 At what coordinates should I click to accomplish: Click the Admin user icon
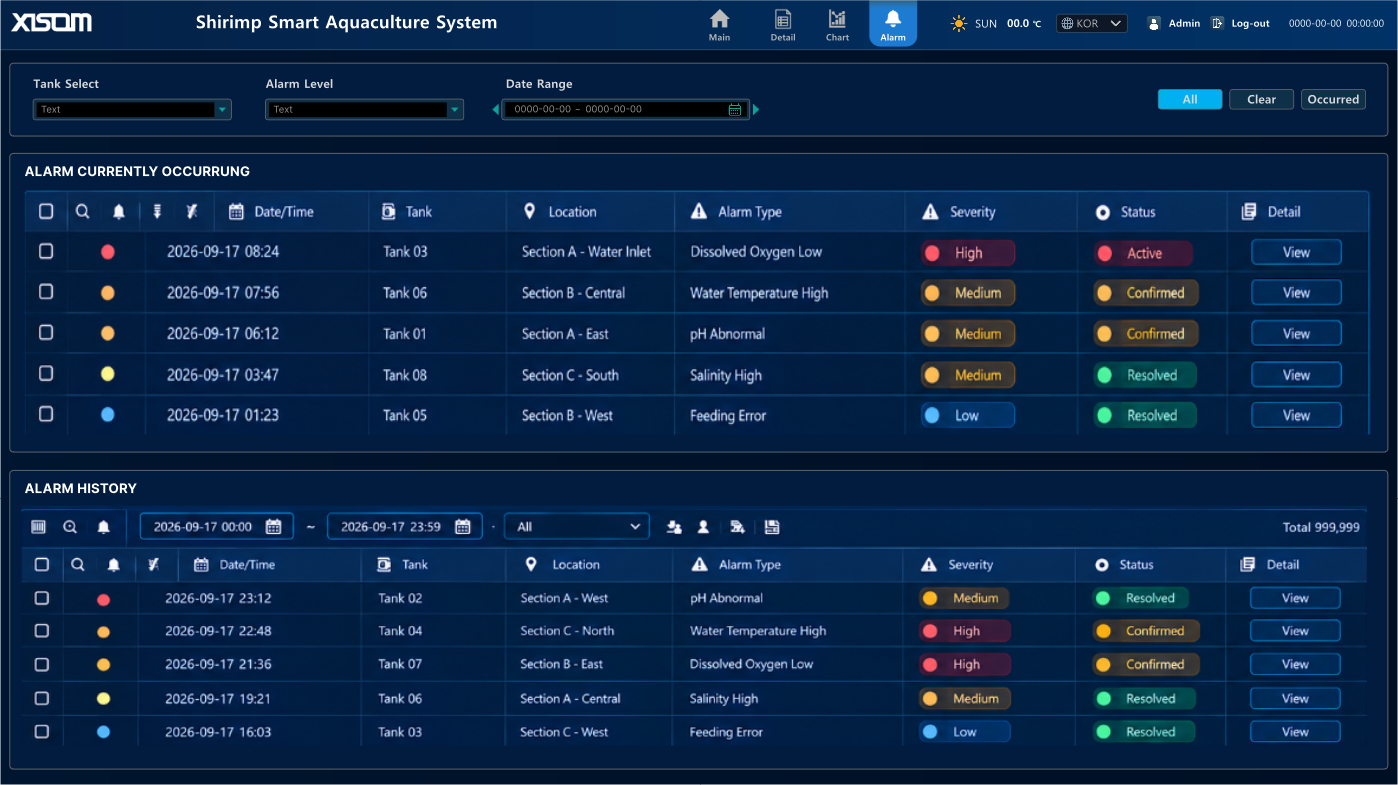1154,23
